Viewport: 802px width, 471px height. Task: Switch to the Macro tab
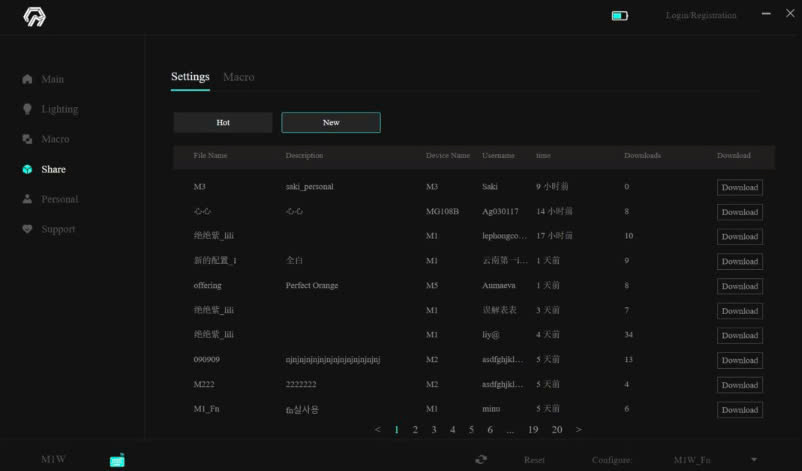(x=238, y=77)
